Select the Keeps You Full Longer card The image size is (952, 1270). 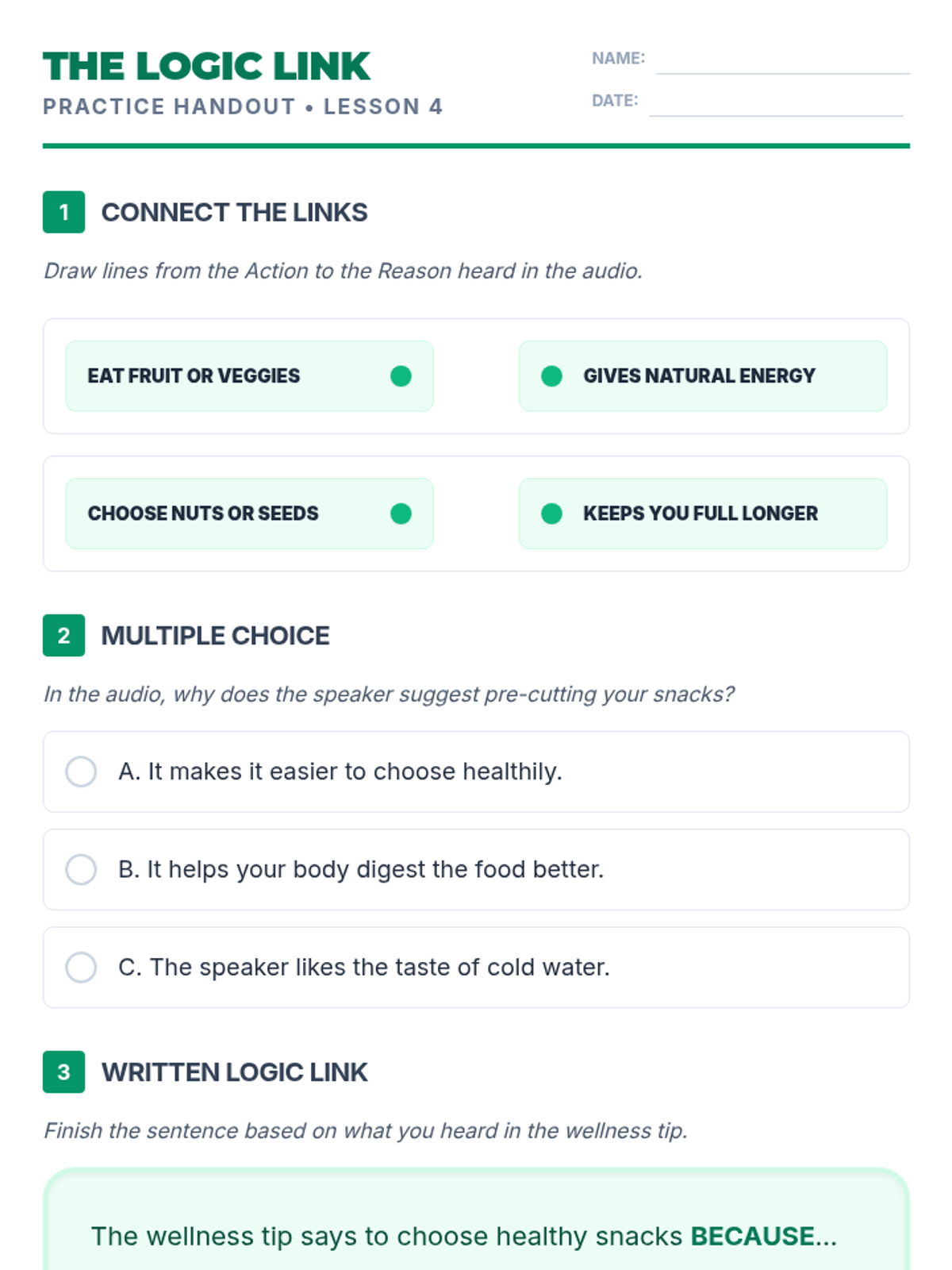click(x=703, y=514)
